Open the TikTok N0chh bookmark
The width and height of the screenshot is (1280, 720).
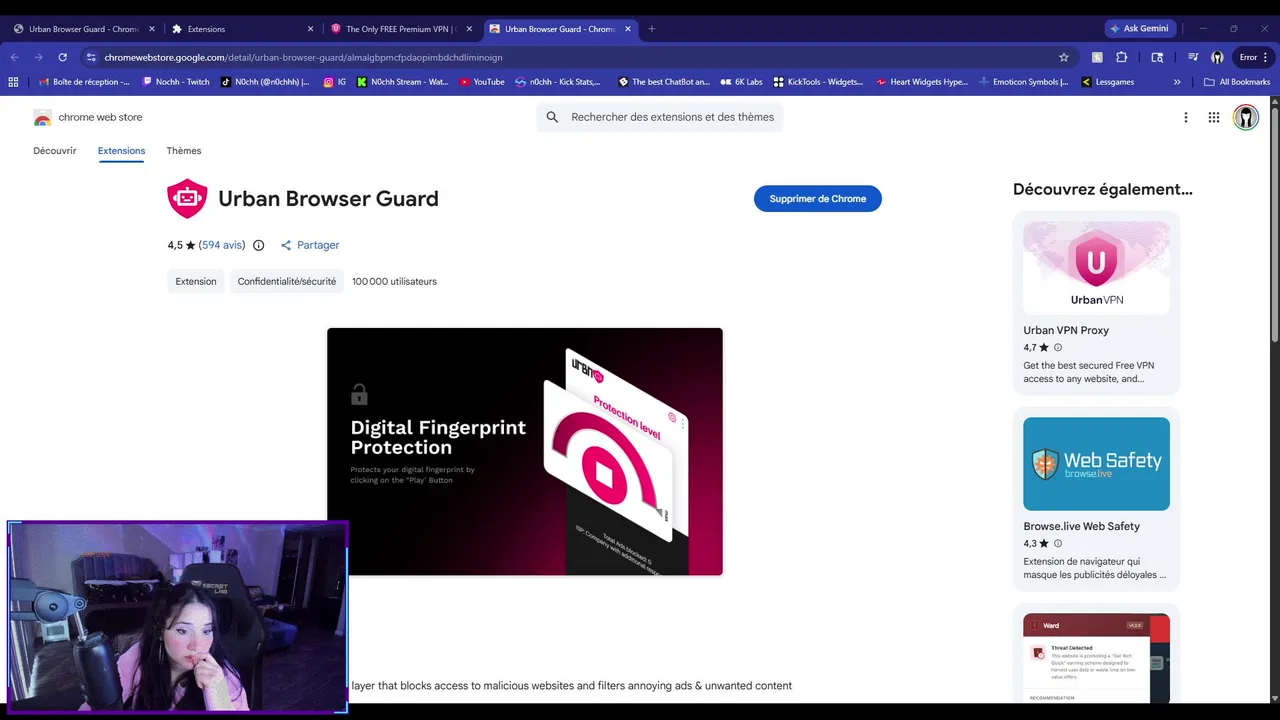click(x=265, y=82)
